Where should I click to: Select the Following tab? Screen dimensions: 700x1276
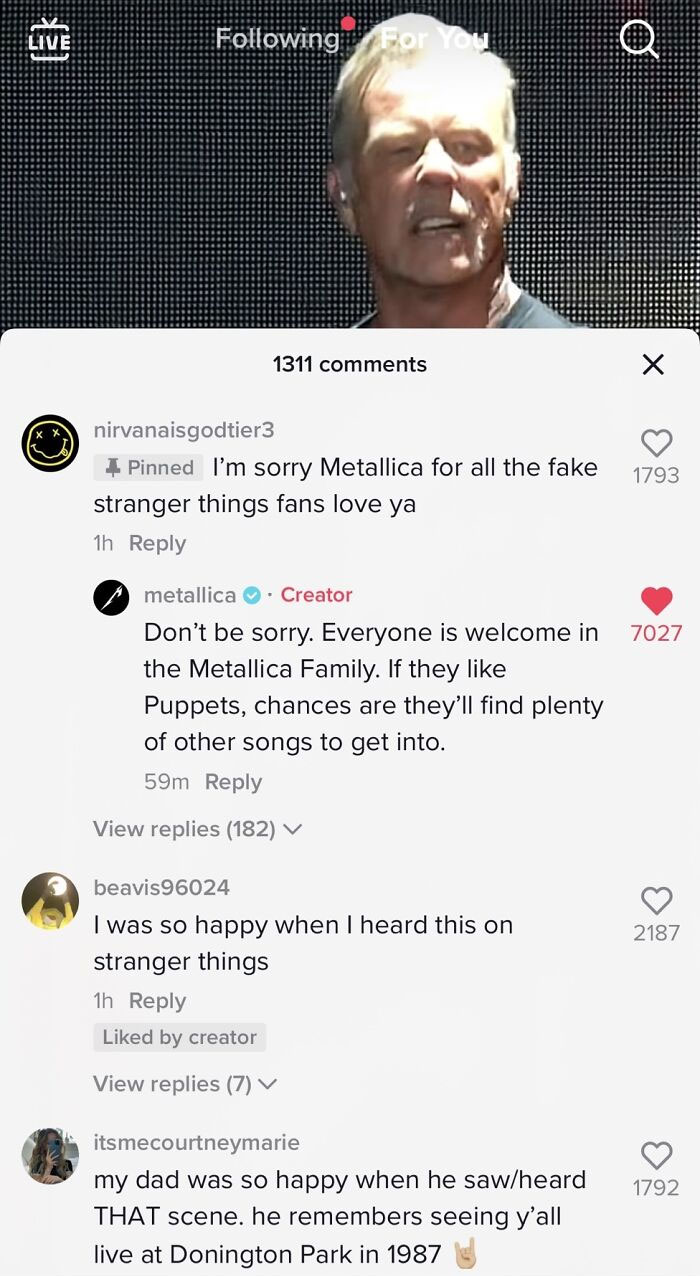pyautogui.click(x=278, y=38)
